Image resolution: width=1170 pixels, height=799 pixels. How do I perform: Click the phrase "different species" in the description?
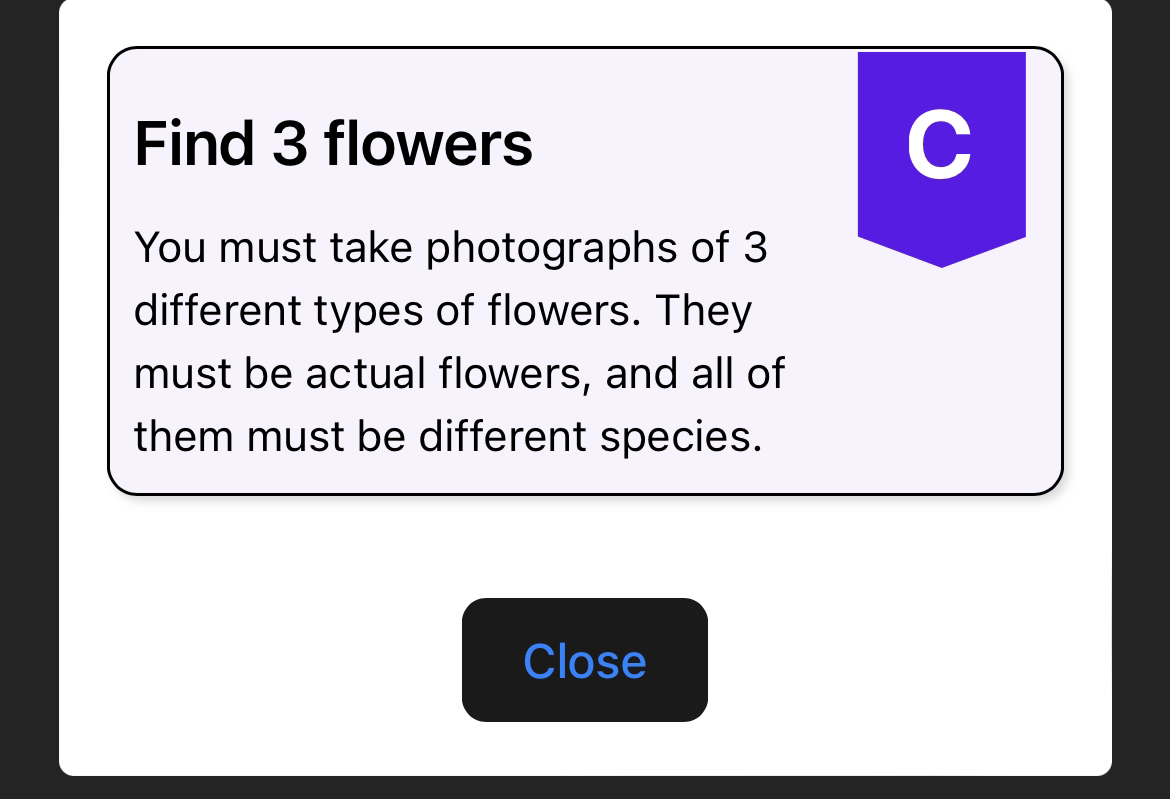coord(590,436)
